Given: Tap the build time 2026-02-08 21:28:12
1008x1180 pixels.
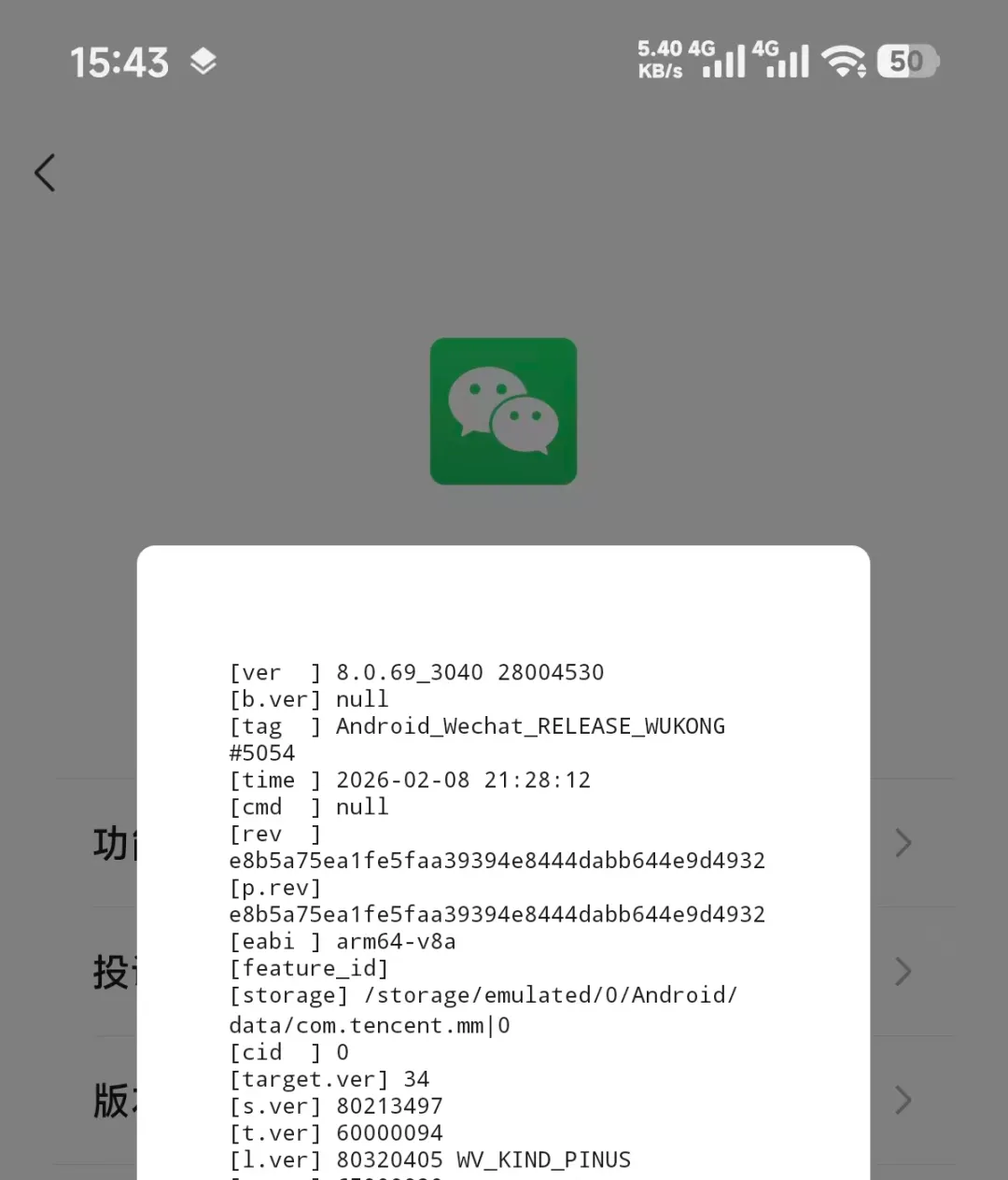Looking at the screenshot, I should click(410, 780).
